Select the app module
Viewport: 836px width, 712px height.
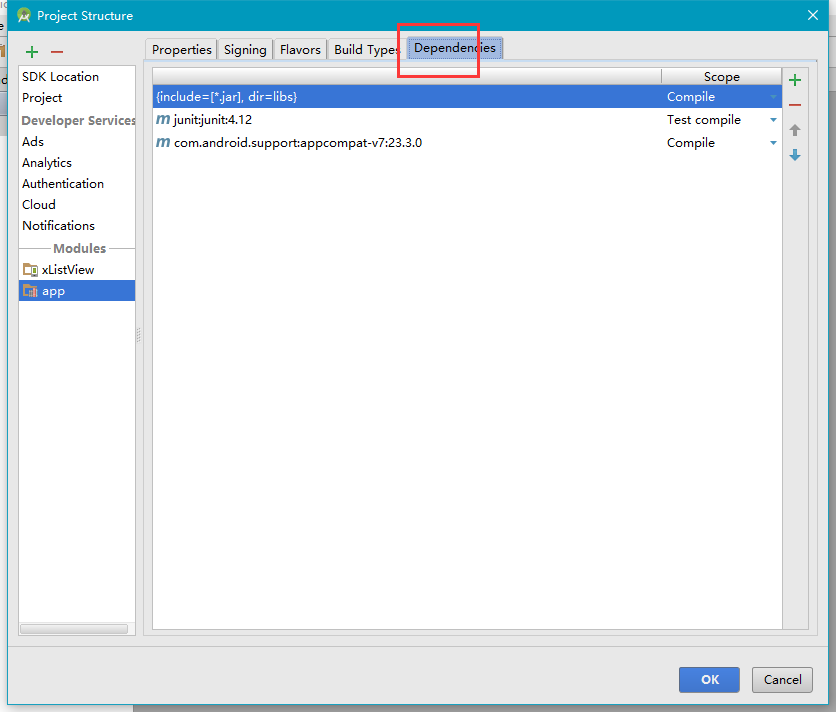pyautogui.click(x=77, y=291)
